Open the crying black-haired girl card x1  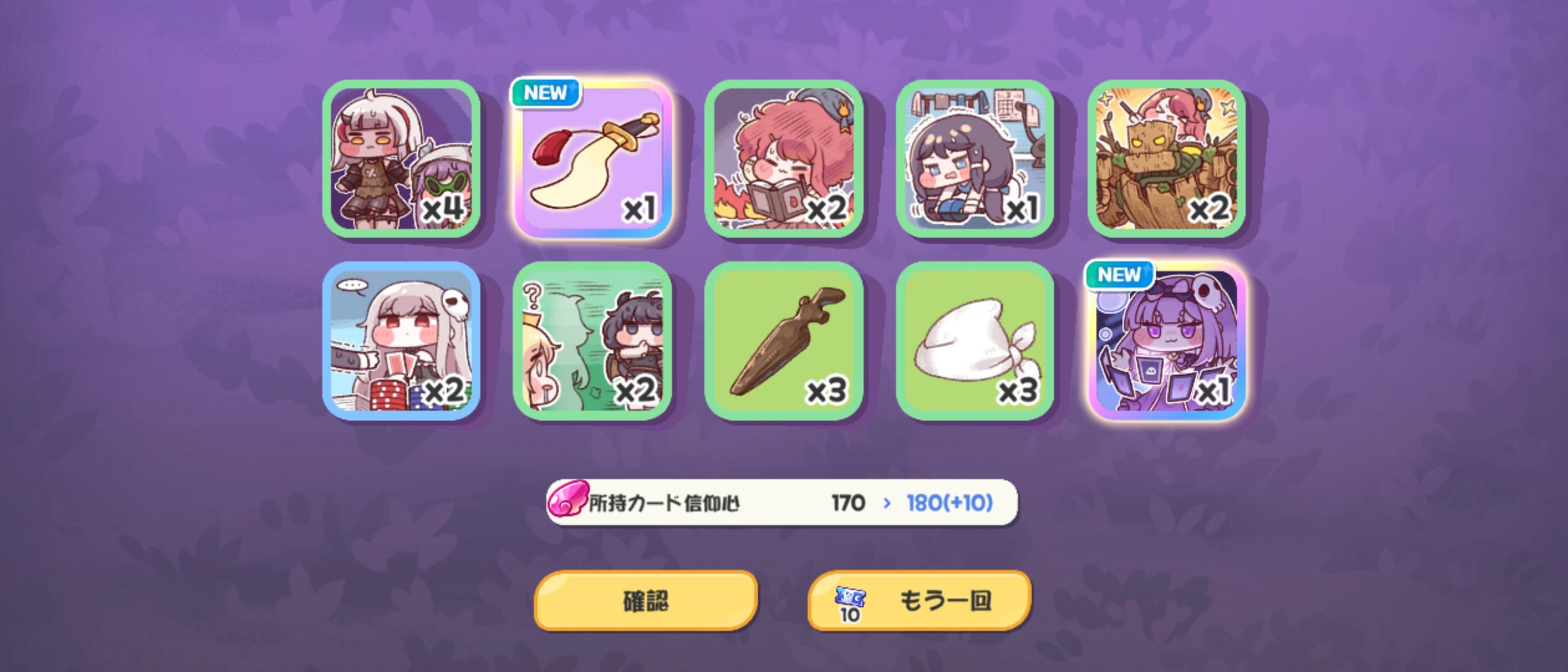[x=975, y=159]
